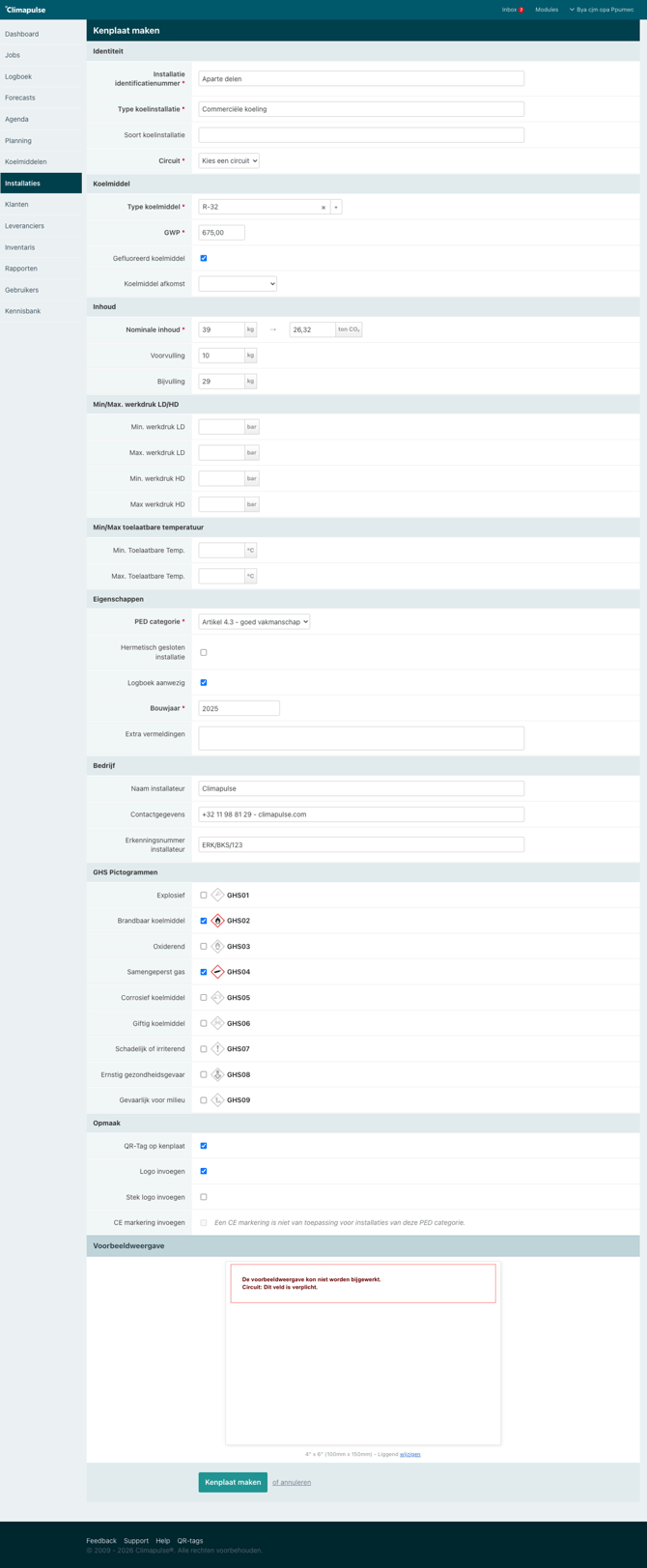Image resolution: width=647 pixels, height=1568 pixels.
Task: Click the GHS01 explosive pictogram icon
Action: (217, 896)
